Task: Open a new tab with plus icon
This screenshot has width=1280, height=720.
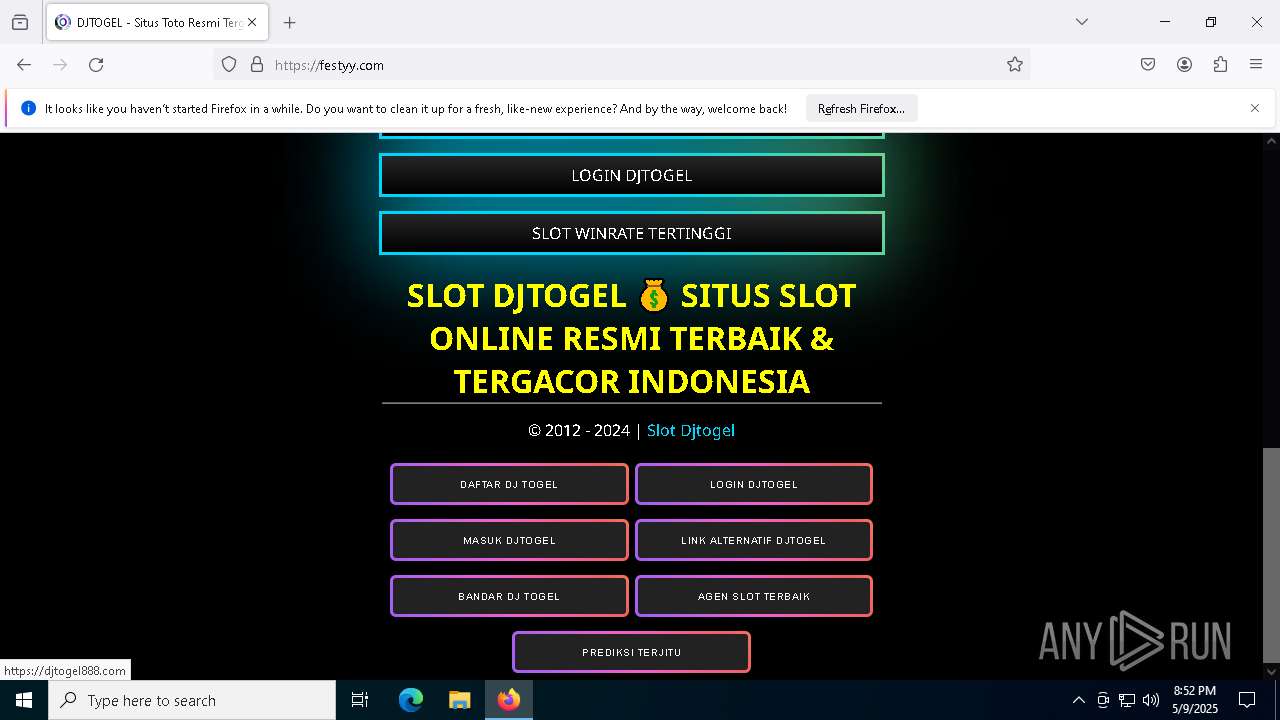Action: coord(289,22)
